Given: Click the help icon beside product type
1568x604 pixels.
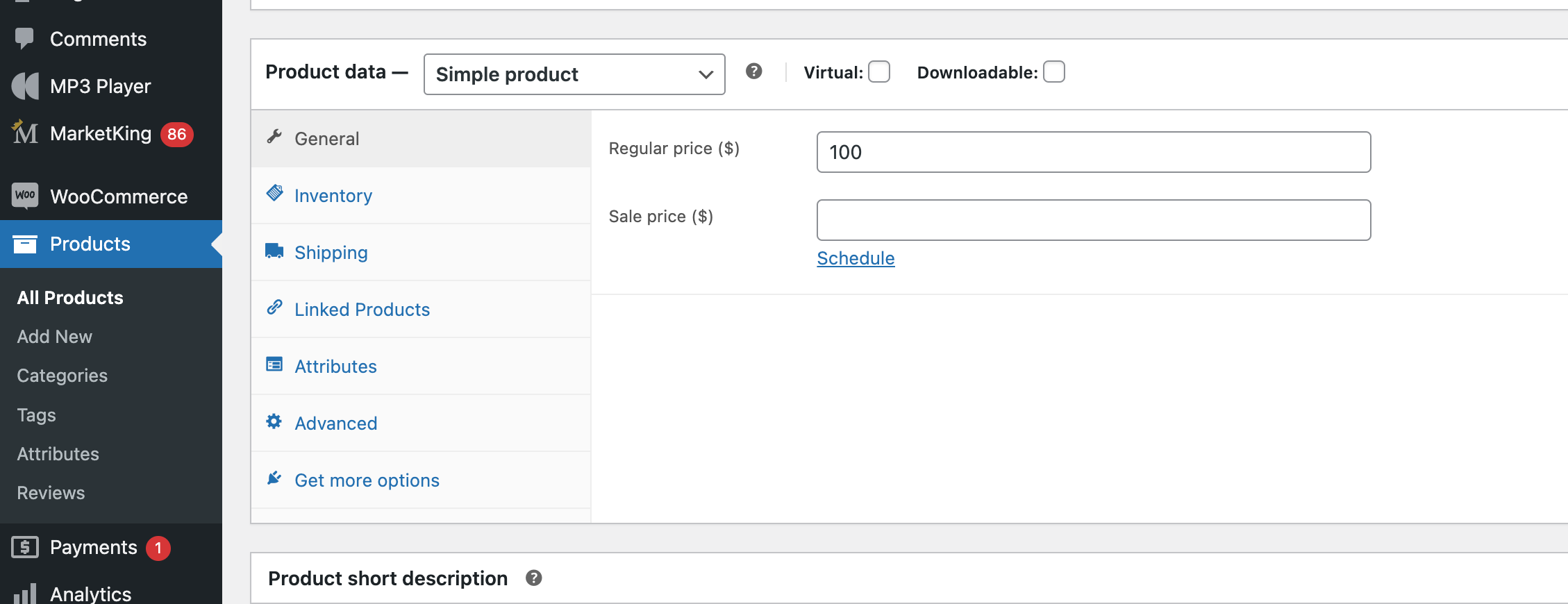Looking at the screenshot, I should click(753, 72).
